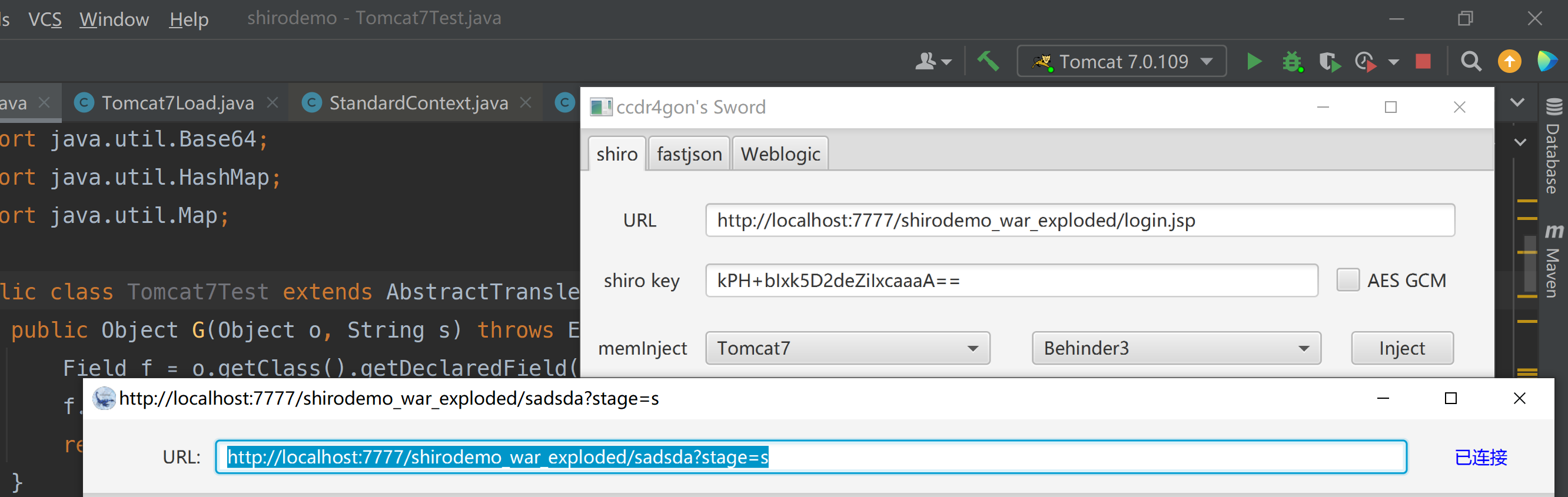1568x497 pixels.
Task: Open the Database tool window
Action: click(x=1553, y=146)
